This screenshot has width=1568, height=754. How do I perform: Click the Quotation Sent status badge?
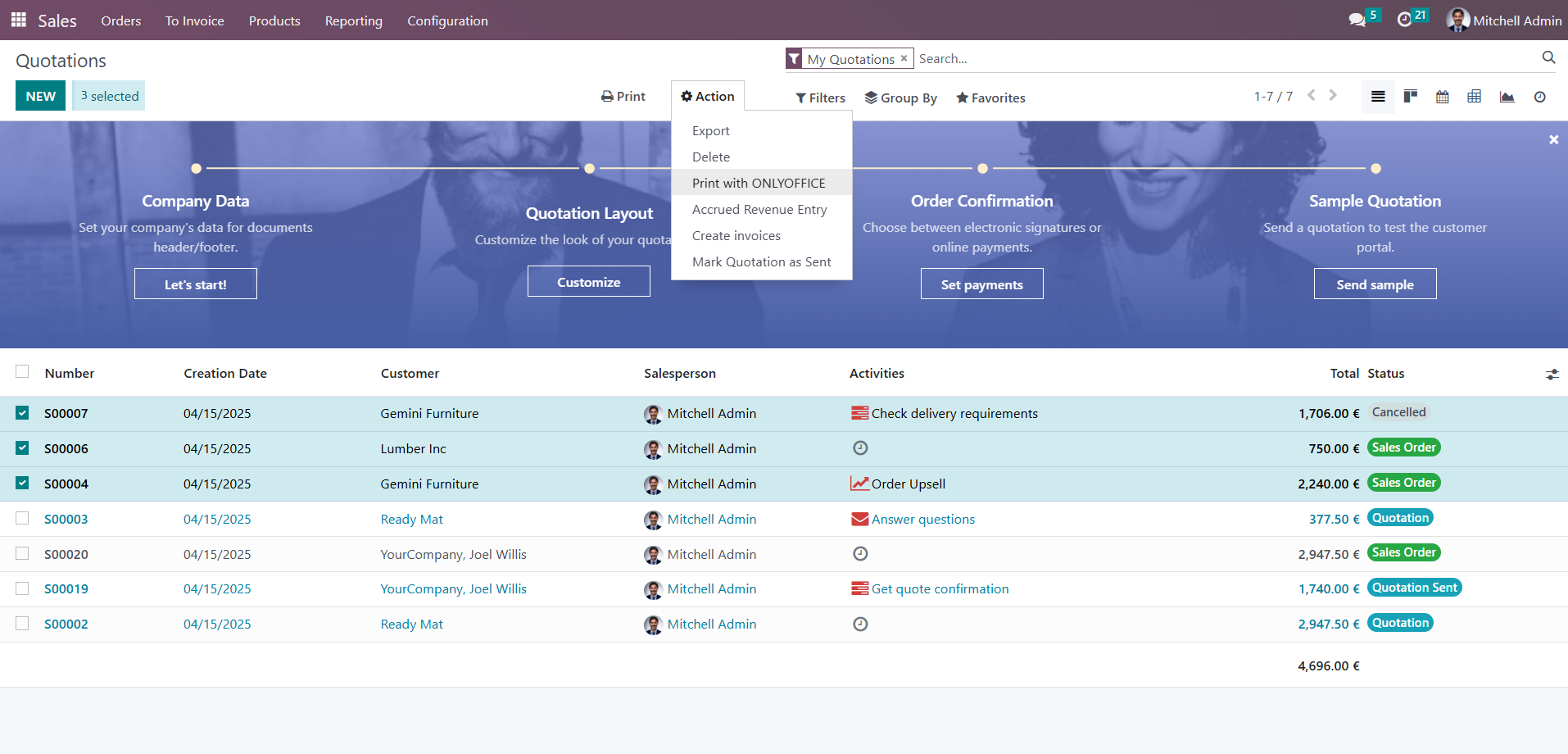1415,588
